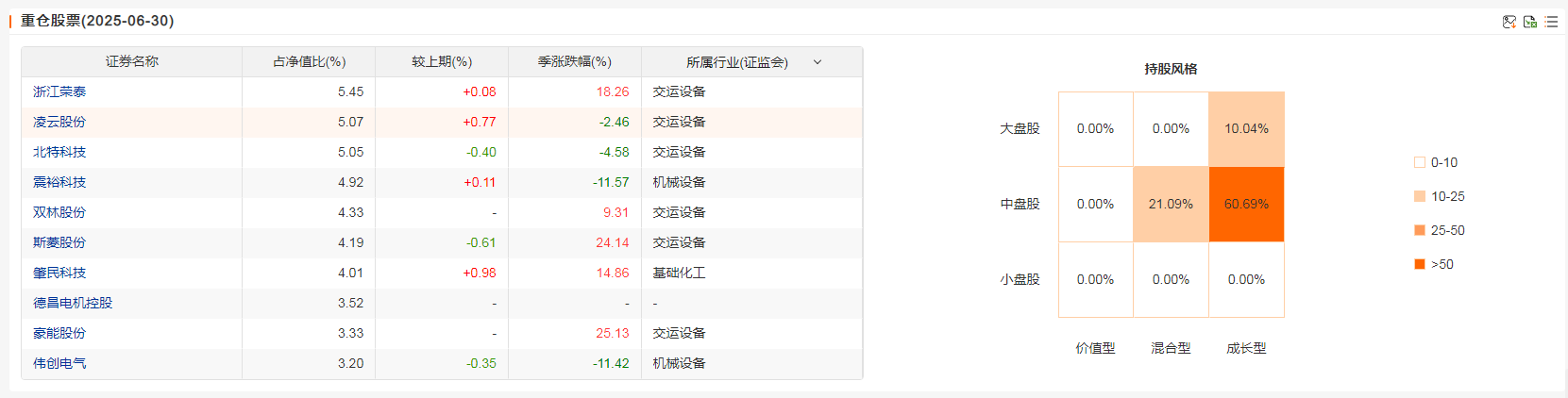Click the 10-25 legend swatch
The height and width of the screenshot is (398, 1568).
click(x=1420, y=196)
